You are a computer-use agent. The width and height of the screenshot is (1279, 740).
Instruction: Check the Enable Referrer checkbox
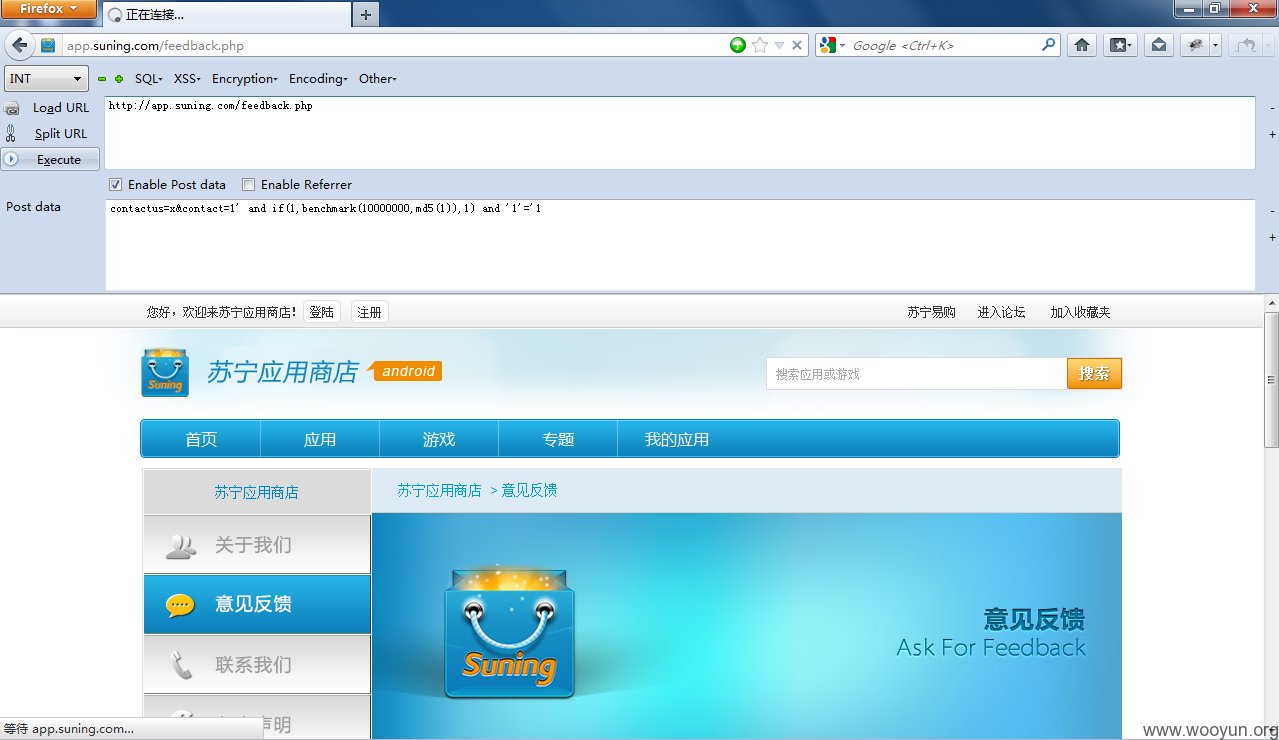249,185
